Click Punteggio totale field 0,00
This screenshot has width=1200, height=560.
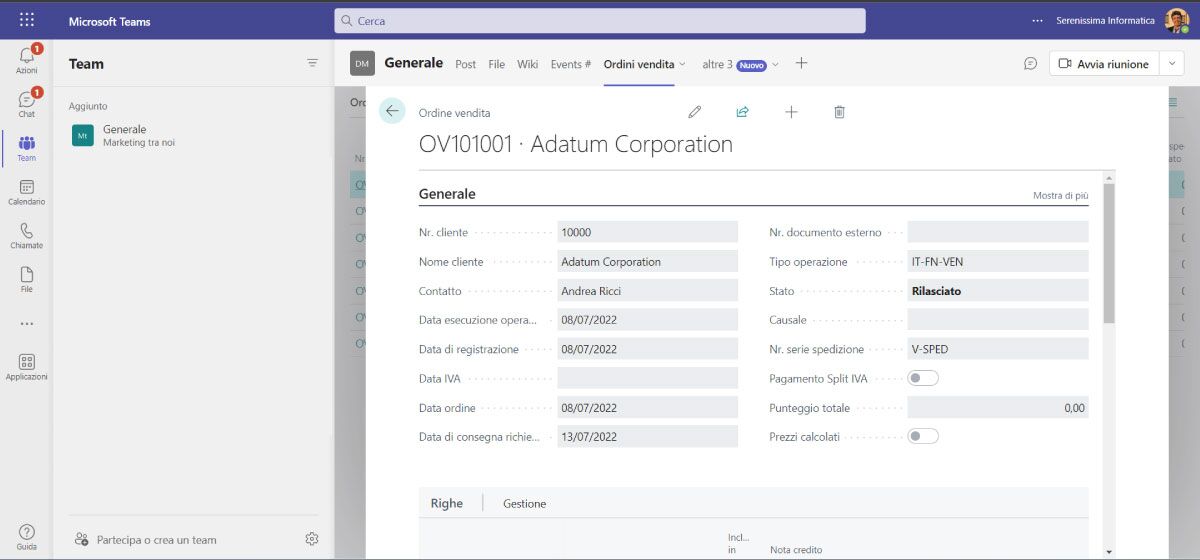998,408
